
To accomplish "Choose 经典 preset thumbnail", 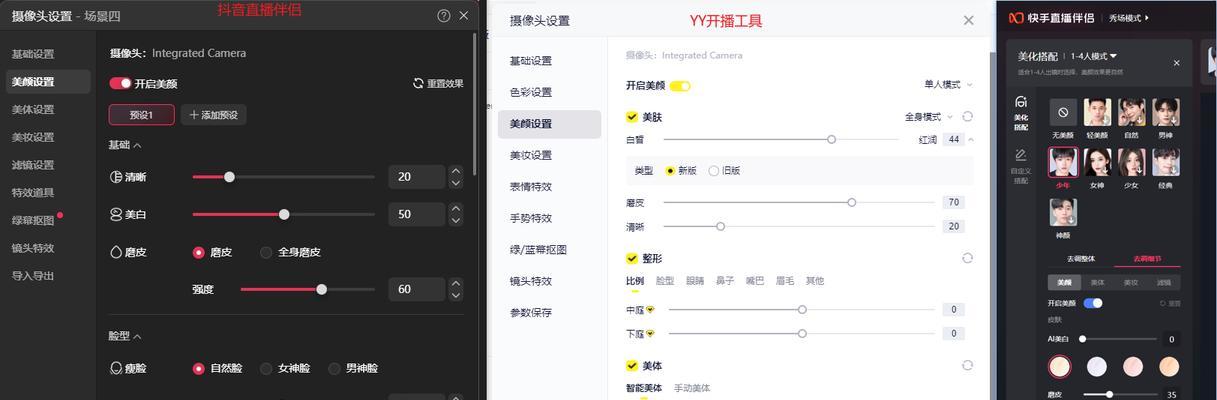I will [1165, 162].
